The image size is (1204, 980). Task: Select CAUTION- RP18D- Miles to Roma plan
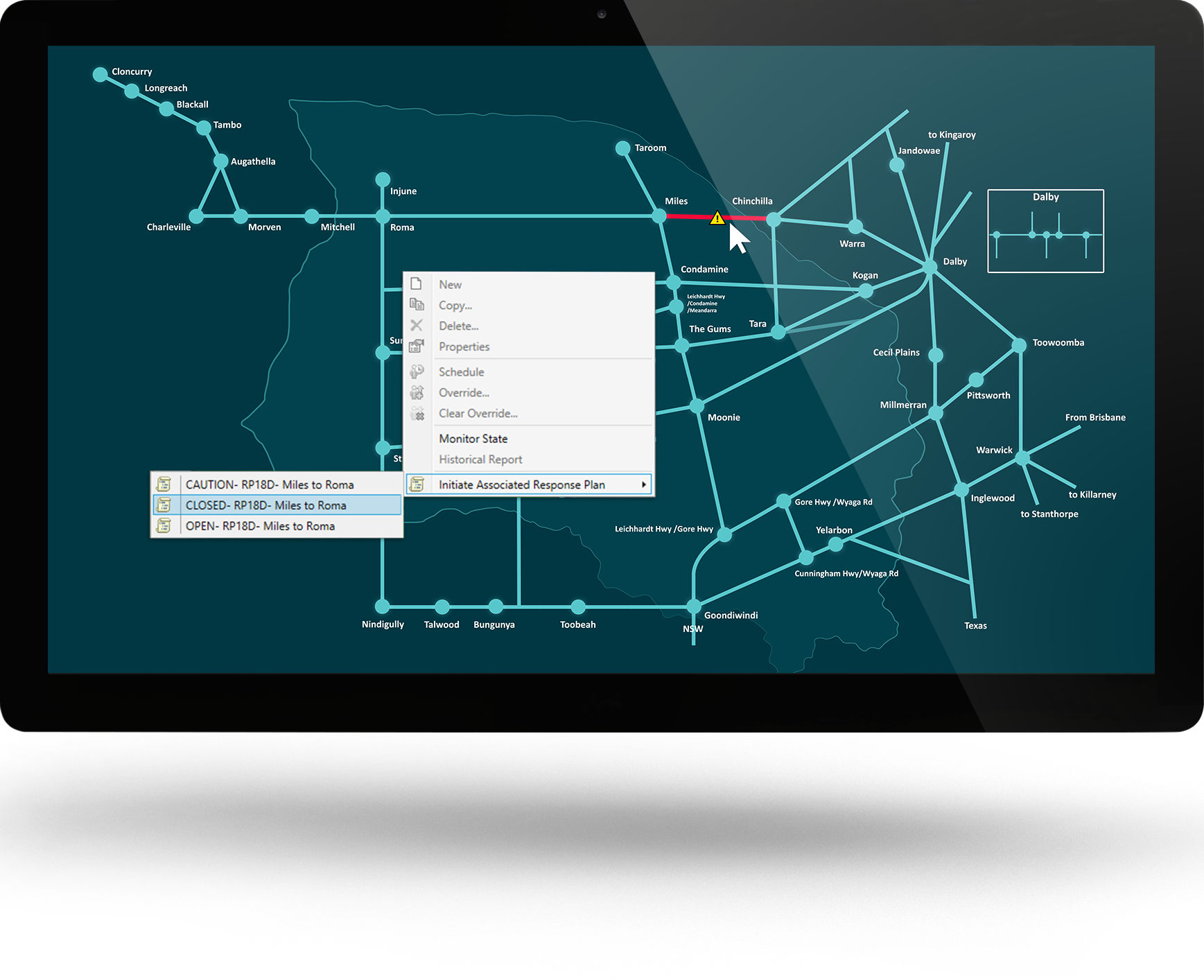click(x=270, y=484)
